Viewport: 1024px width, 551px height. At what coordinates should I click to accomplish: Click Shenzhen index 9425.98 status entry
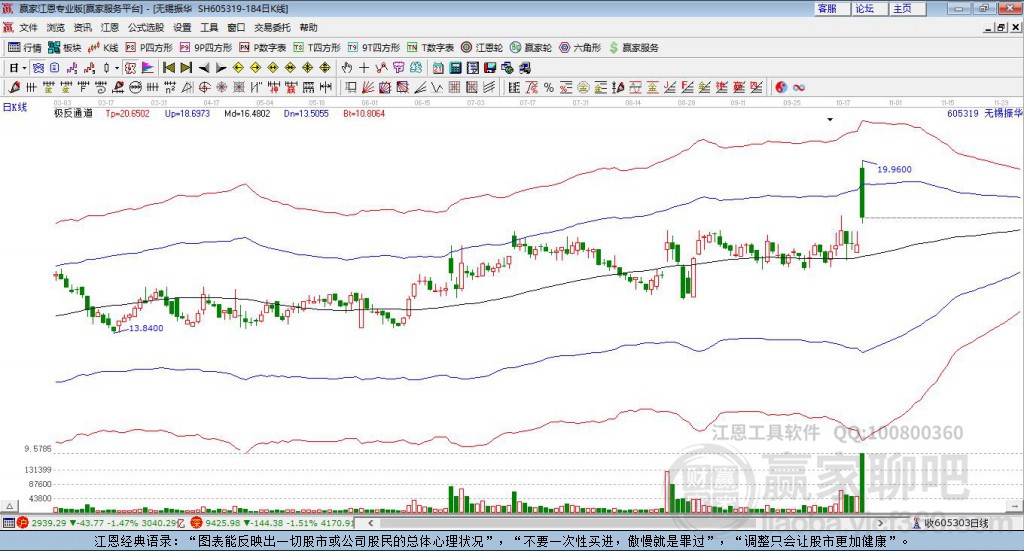click(273, 523)
